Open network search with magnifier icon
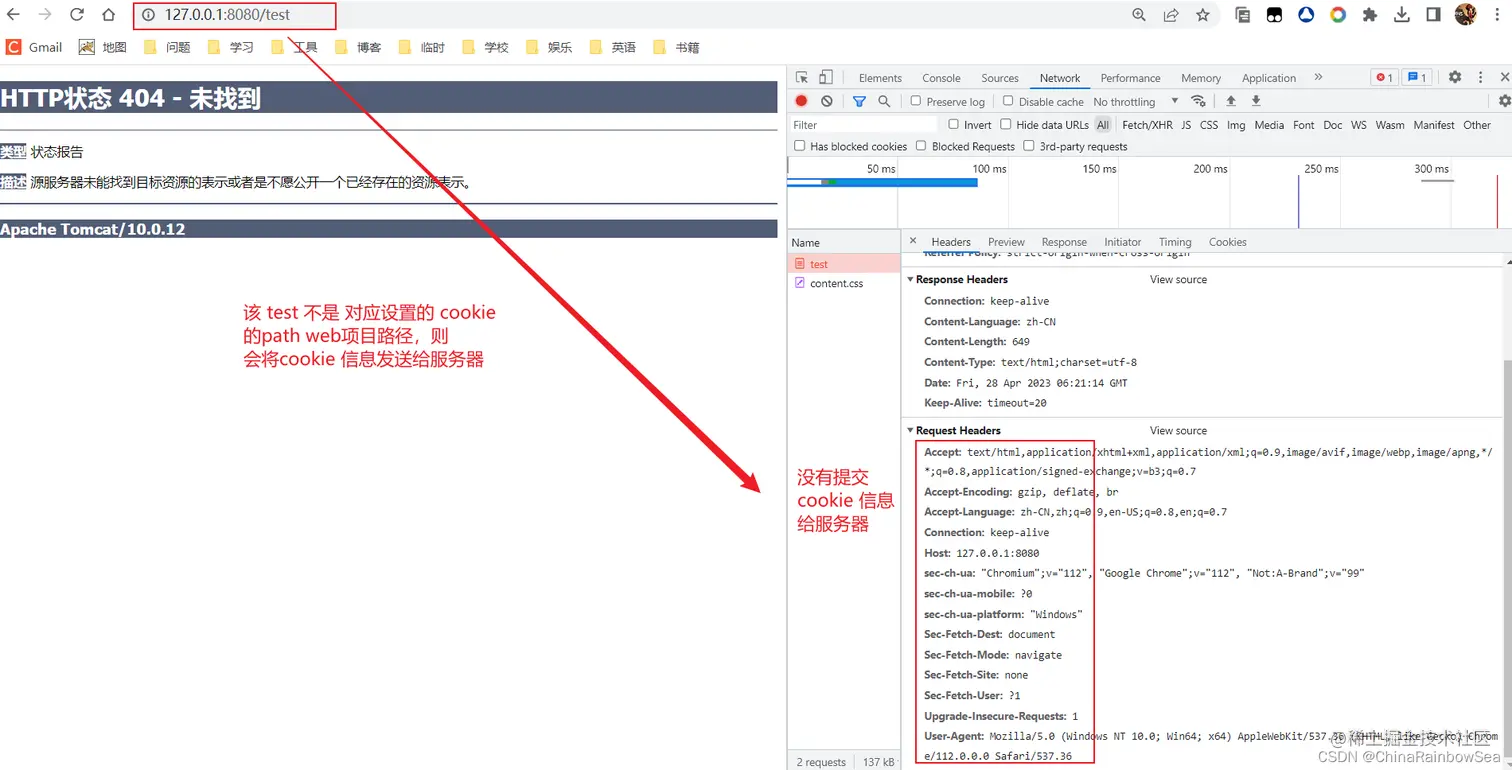 tap(884, 101)
